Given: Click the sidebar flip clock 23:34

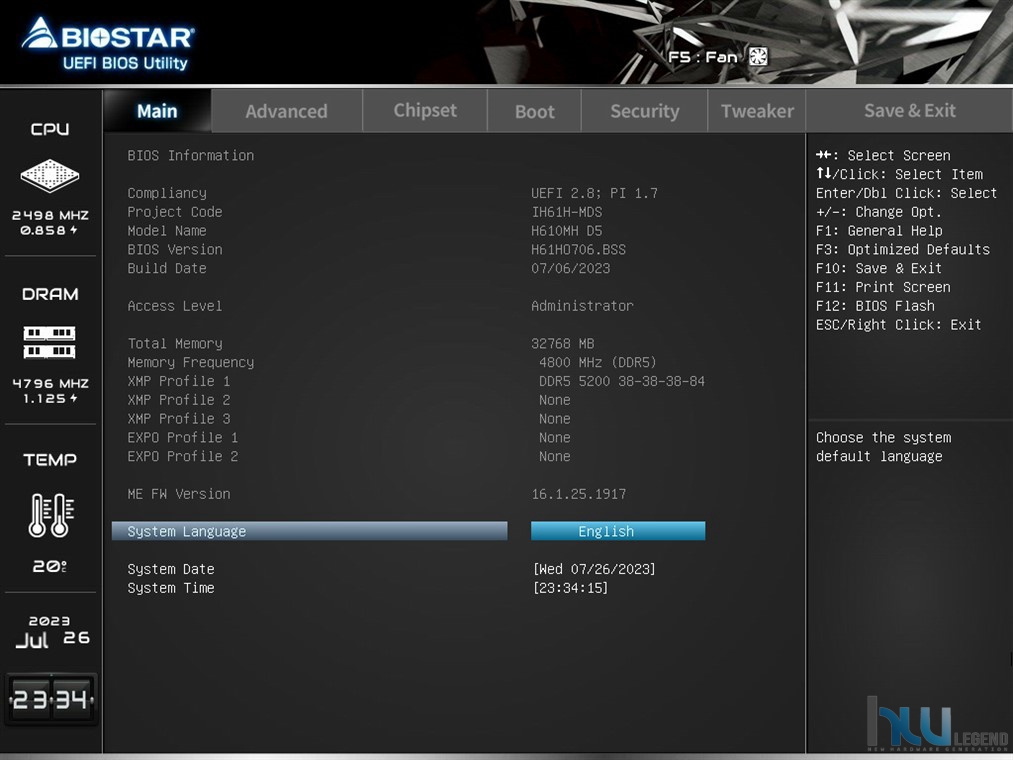Looking at the screenshot, I should 51,699.
